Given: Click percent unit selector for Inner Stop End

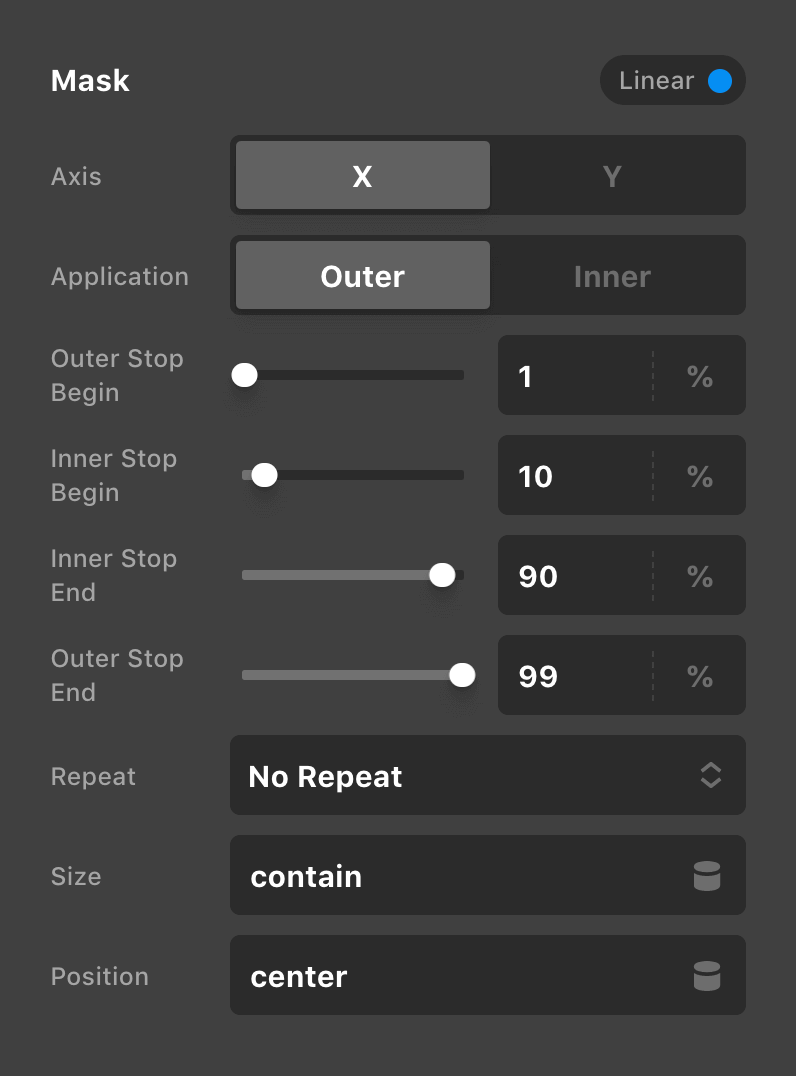Looking at the screenshot, I should pyautogui.click(x=700, y=576).
